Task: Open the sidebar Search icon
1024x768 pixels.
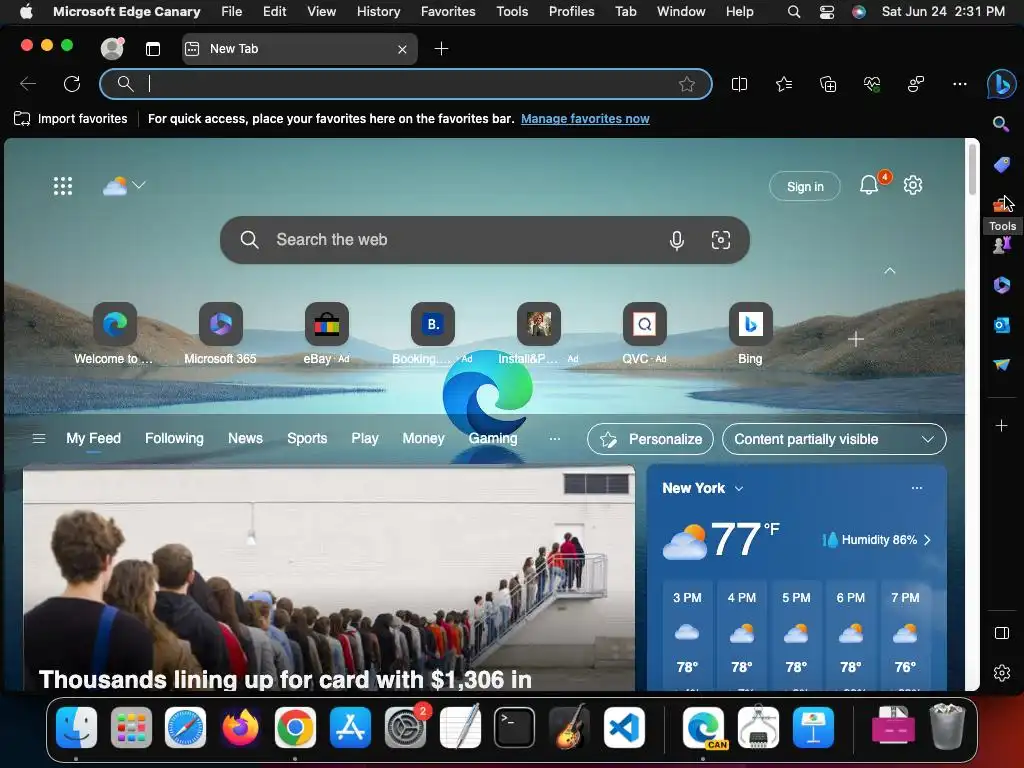Action: (1001, 124)
